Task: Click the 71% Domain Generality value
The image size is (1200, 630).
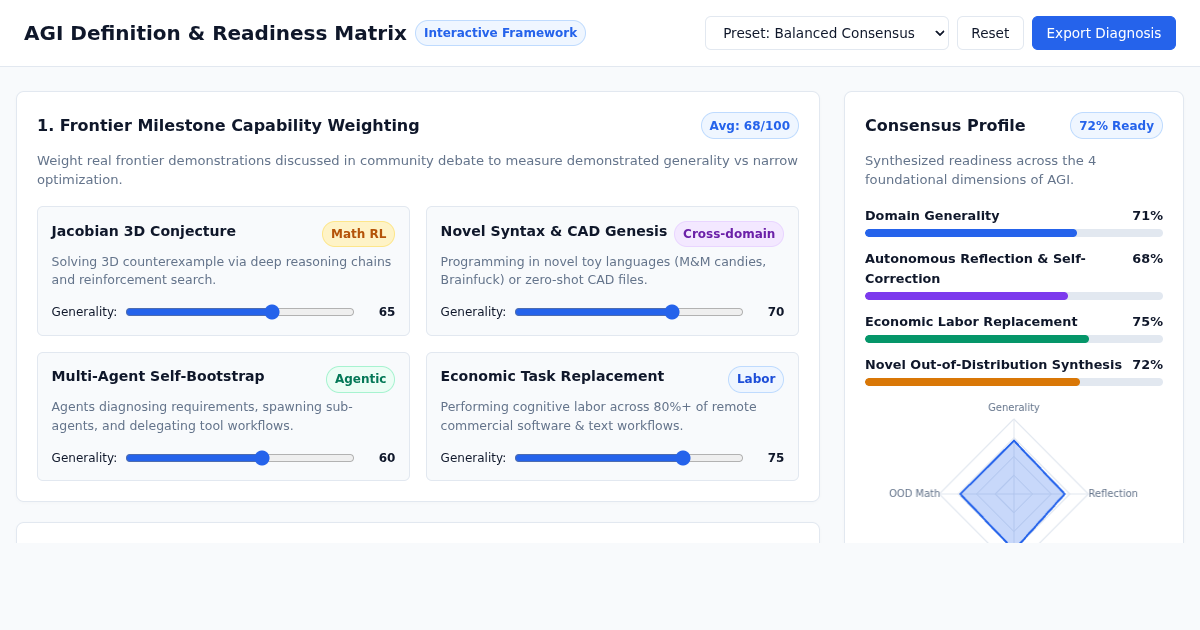Action: click(1147, 216)
